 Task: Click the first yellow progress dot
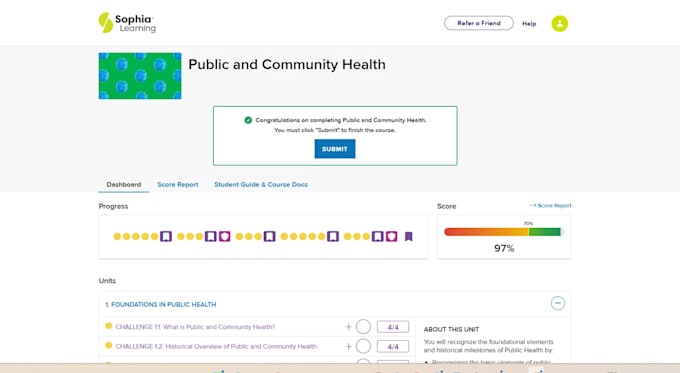[x=117, y=236]
